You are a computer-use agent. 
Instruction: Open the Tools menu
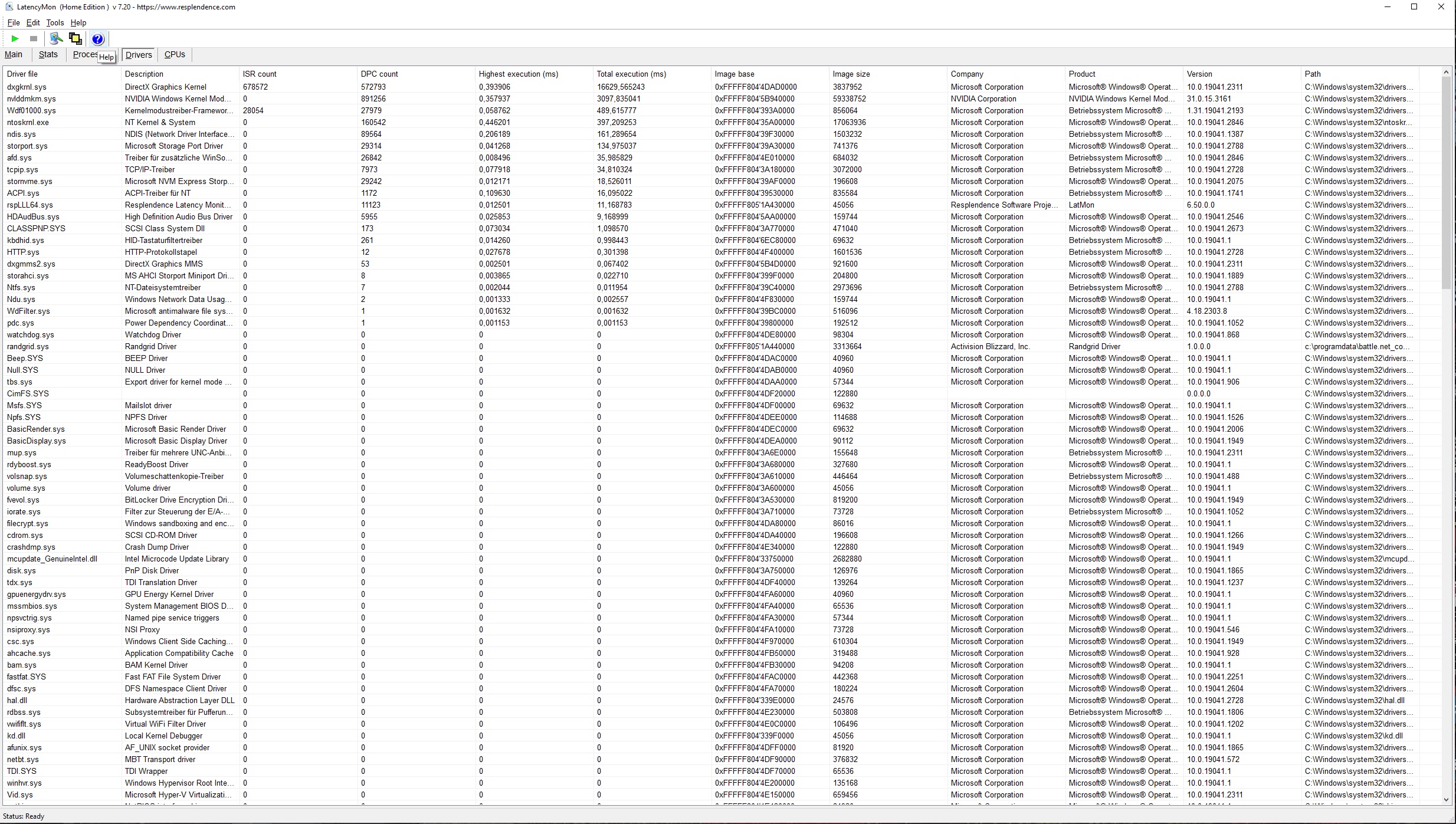[55, 22]
